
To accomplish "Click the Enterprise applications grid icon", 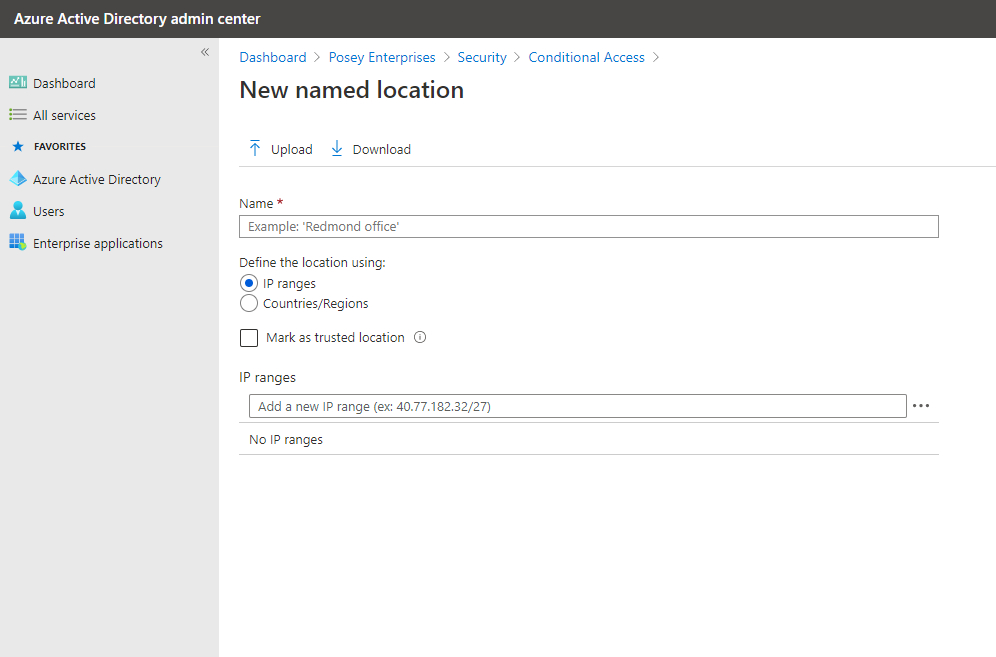I will tap(18, 242).
